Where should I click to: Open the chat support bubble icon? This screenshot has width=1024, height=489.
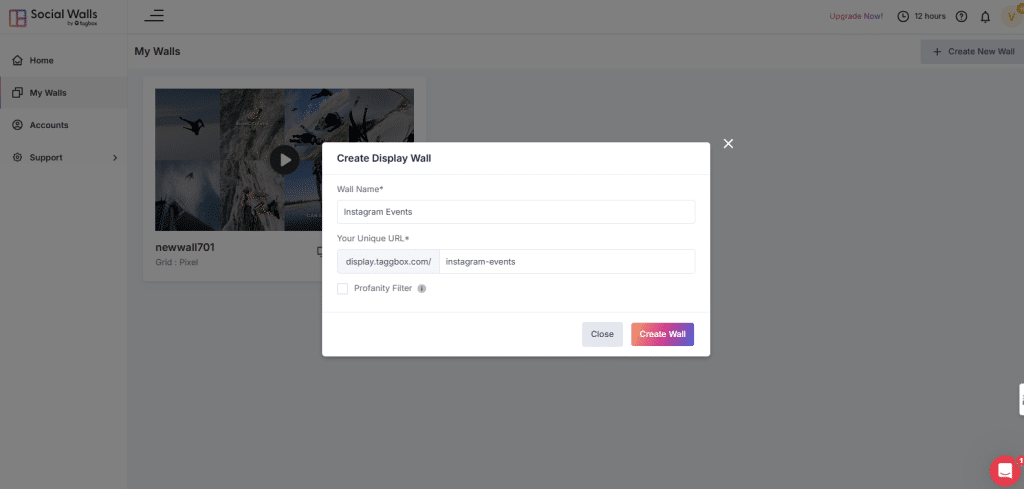(x=1005, y=470)
